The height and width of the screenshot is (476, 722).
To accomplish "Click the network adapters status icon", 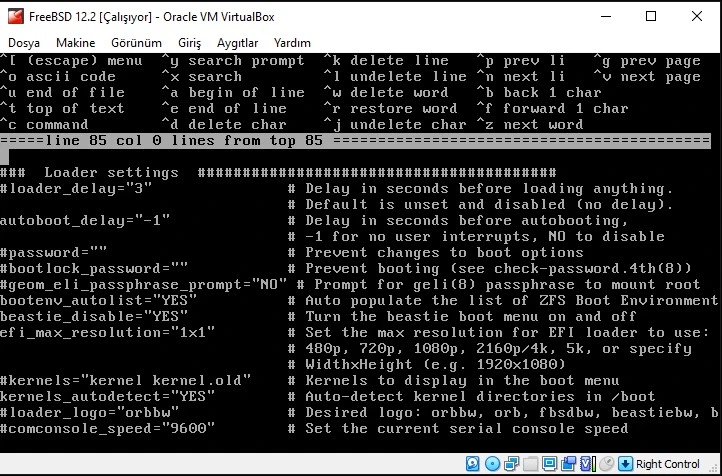I will (512, 464).
